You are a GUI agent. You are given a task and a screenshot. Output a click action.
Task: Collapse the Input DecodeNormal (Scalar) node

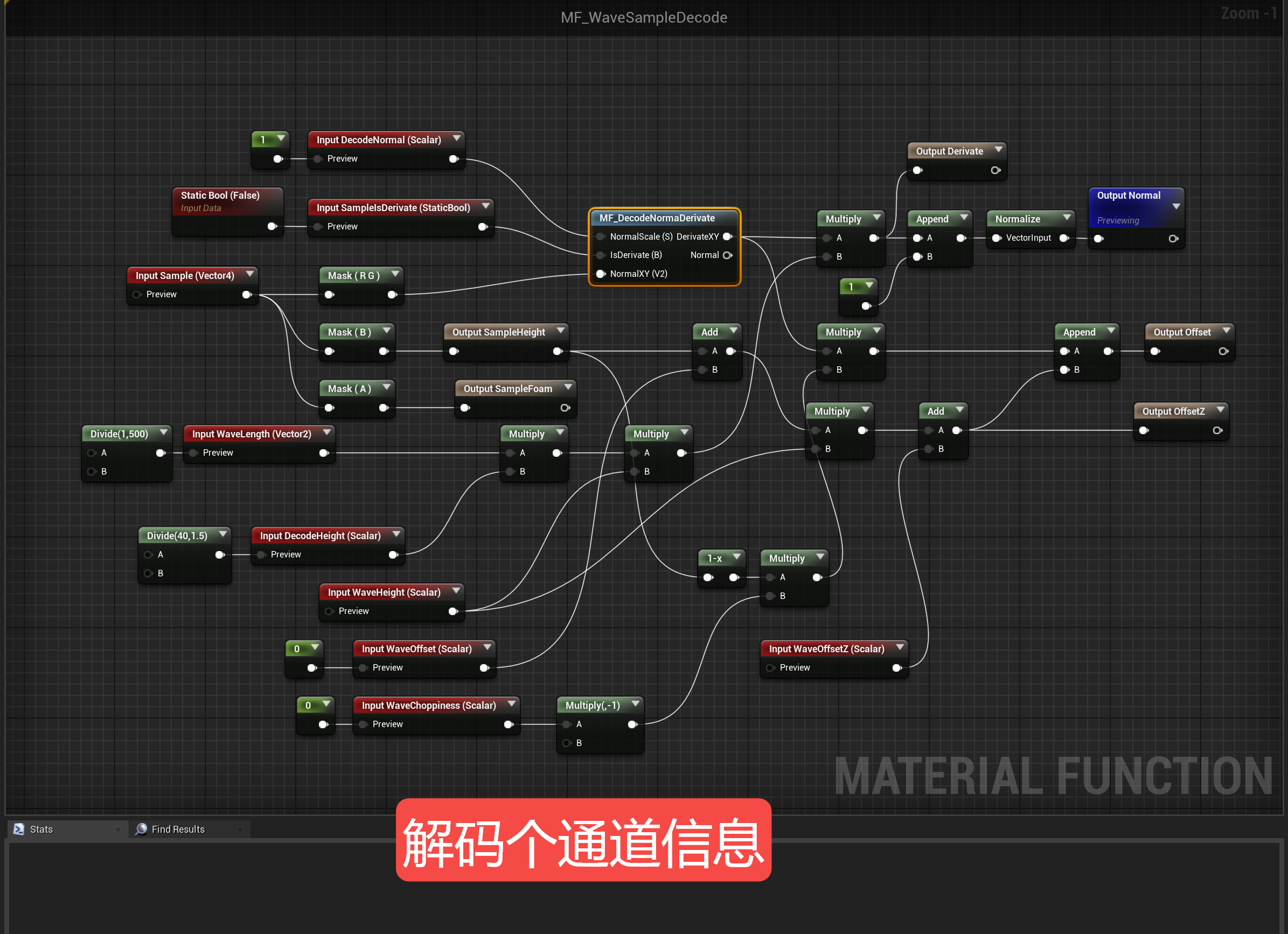tap(457, 138)
